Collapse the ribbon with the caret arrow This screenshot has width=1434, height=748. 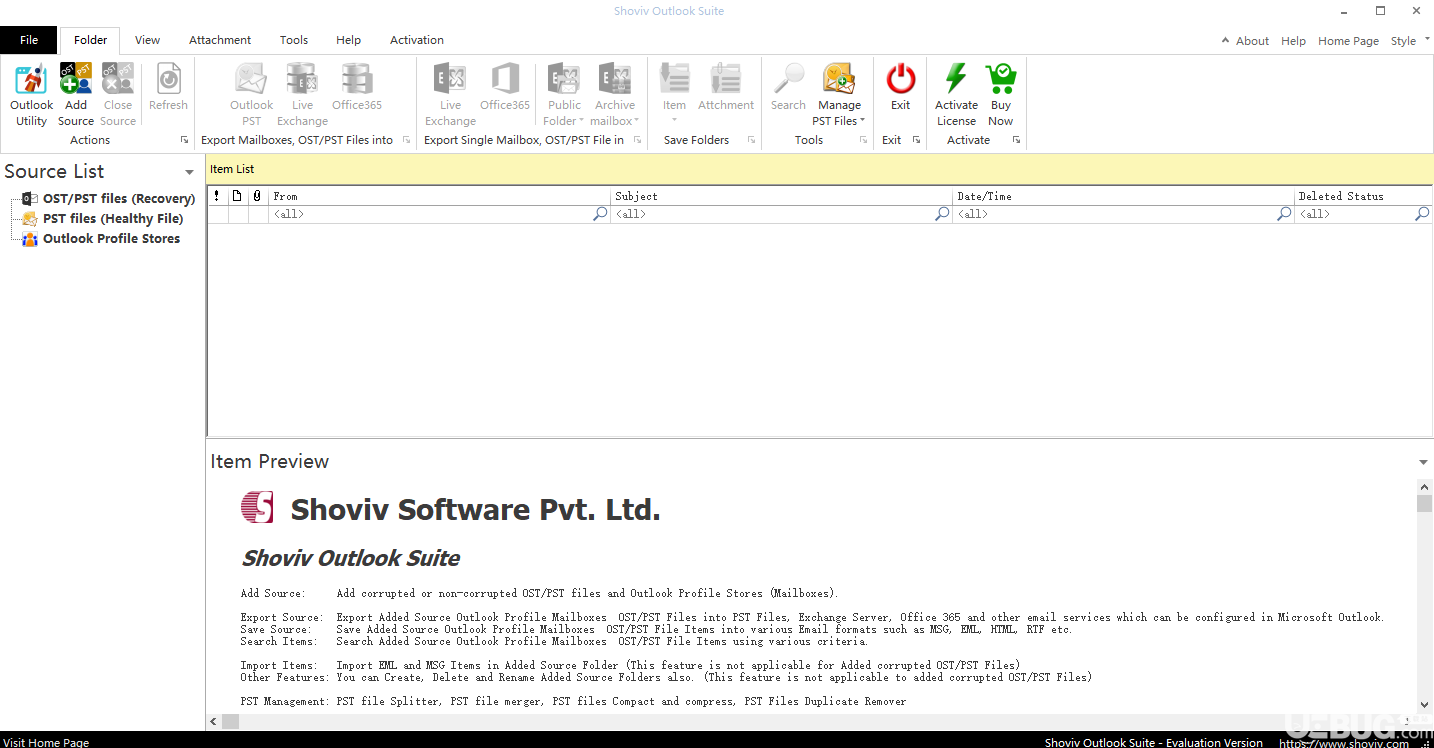coord(1225,41)
